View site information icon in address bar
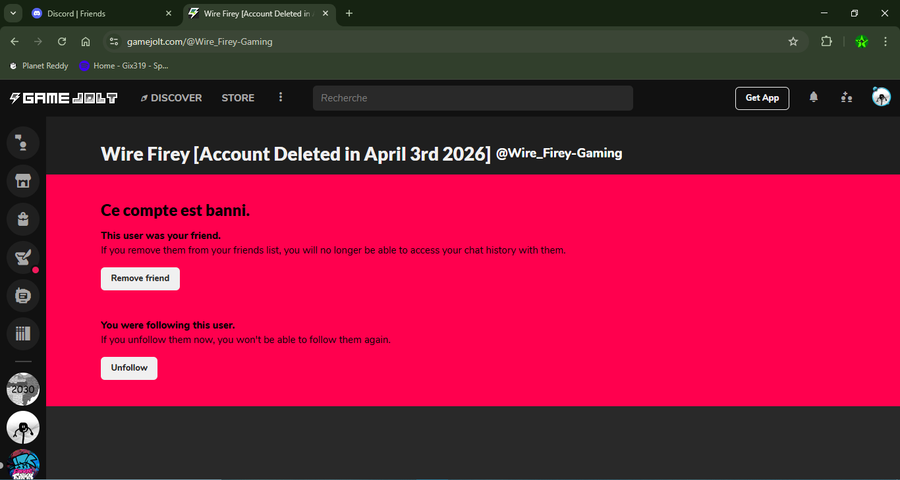The height and width of the screenshot is (480, 900). point(114,41)
